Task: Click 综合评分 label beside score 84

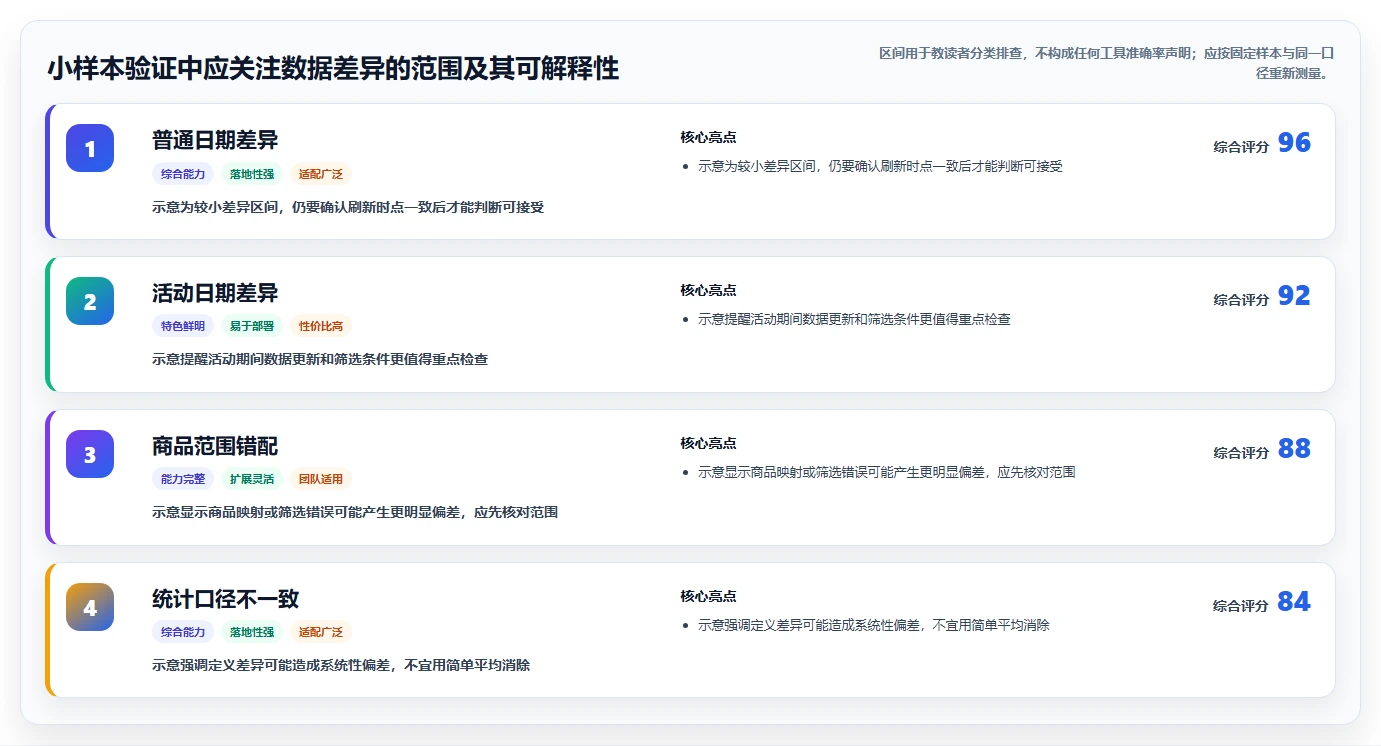Action: pyautogui.click(x=1241, y=605)
